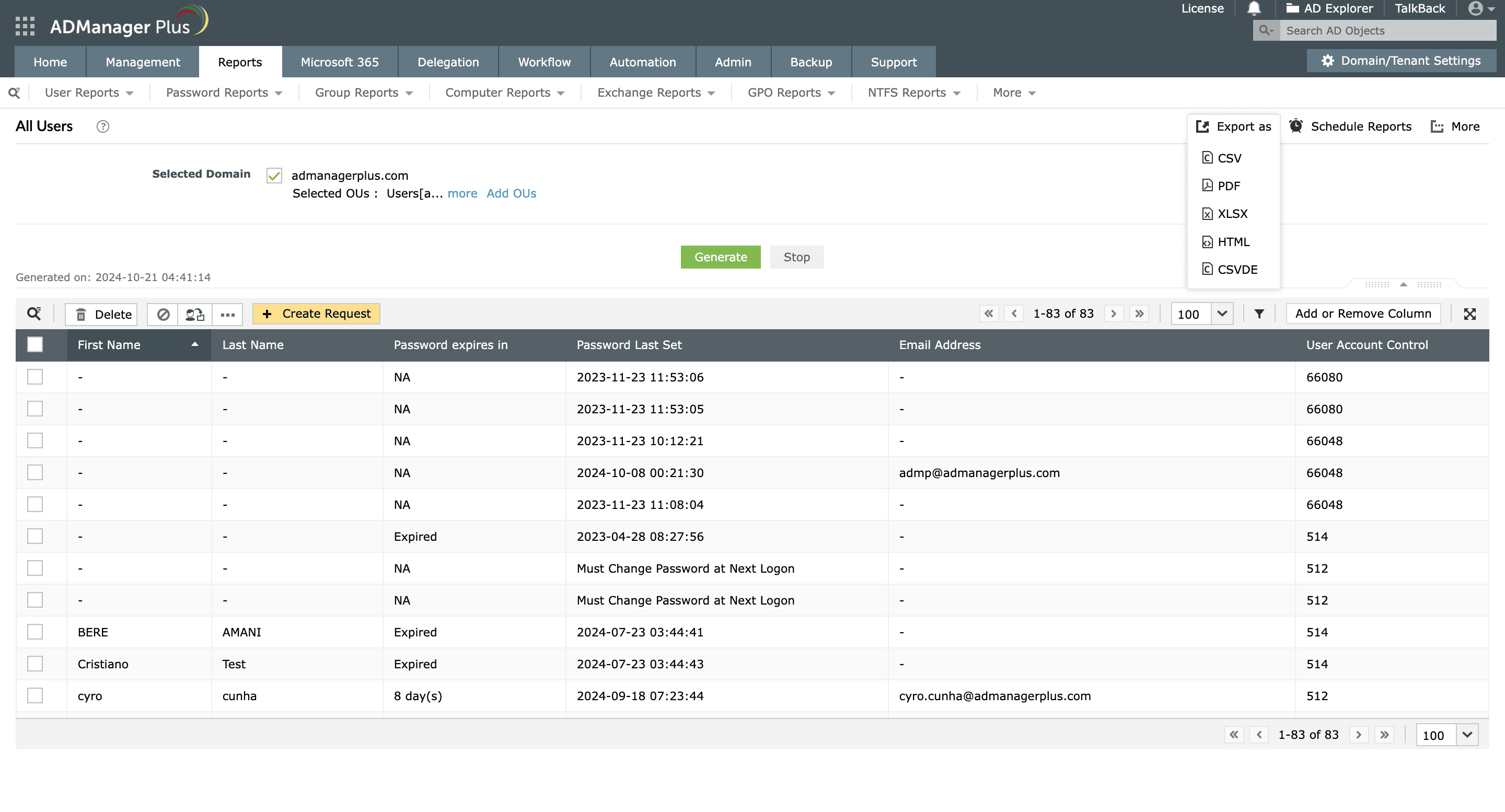Choose XLSX from Export as menu

(1232, 214)
